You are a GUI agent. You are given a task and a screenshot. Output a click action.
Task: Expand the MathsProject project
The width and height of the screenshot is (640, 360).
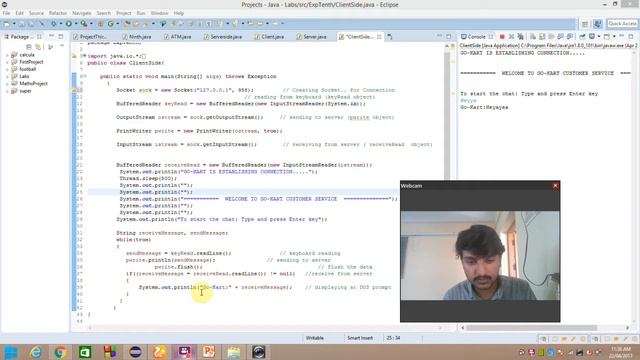[x=7, y=84]
